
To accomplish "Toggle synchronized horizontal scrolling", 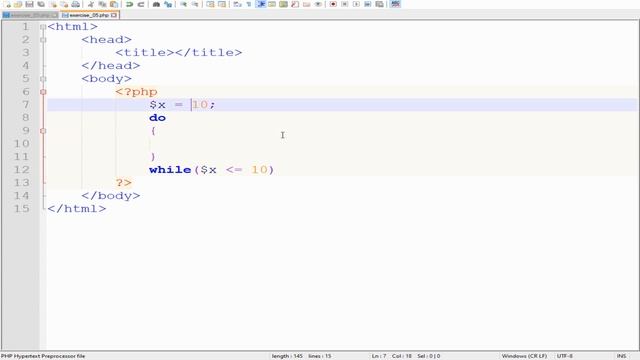I will click(222, 4).
